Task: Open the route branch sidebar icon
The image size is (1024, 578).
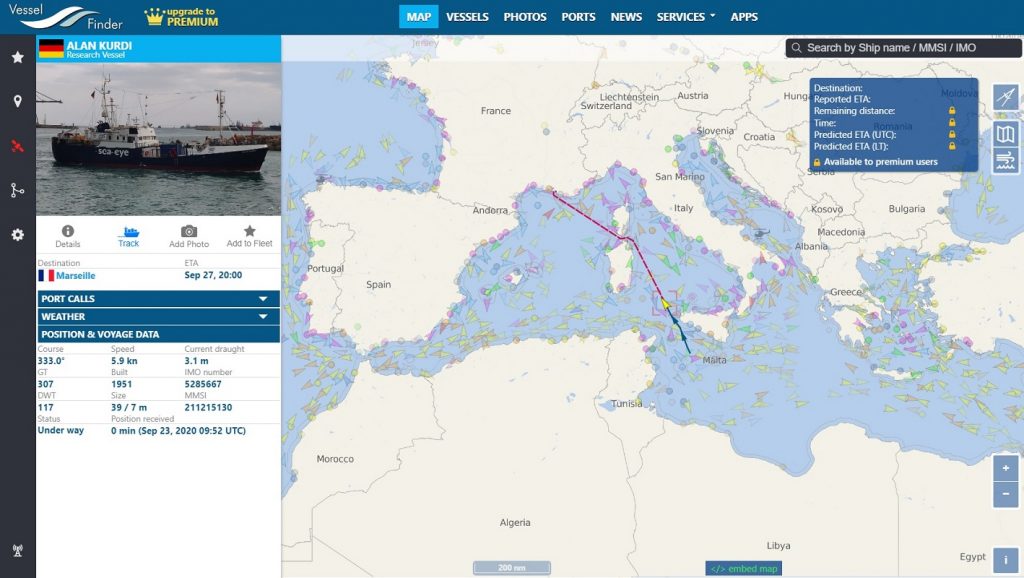Action: [17, 190]
